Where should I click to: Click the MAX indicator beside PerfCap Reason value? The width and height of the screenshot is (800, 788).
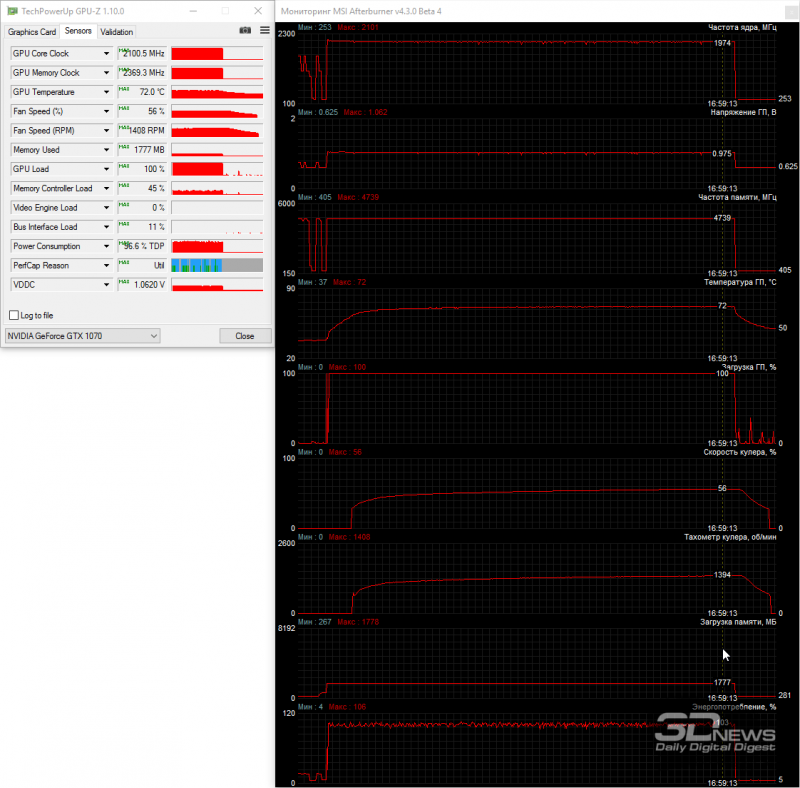(124, 263)
